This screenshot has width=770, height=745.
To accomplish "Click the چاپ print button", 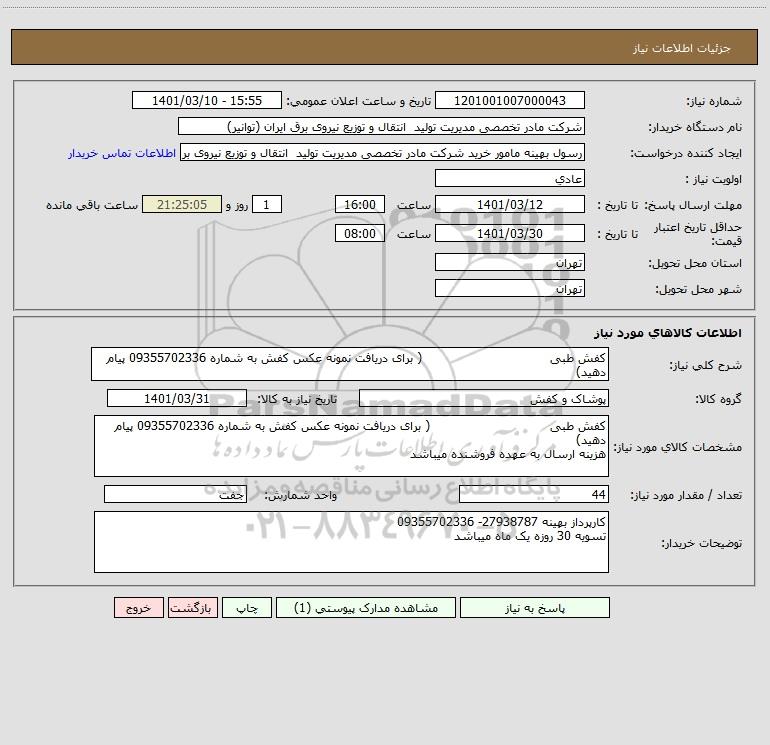I will pyautogui.click(x=247, y=607).
